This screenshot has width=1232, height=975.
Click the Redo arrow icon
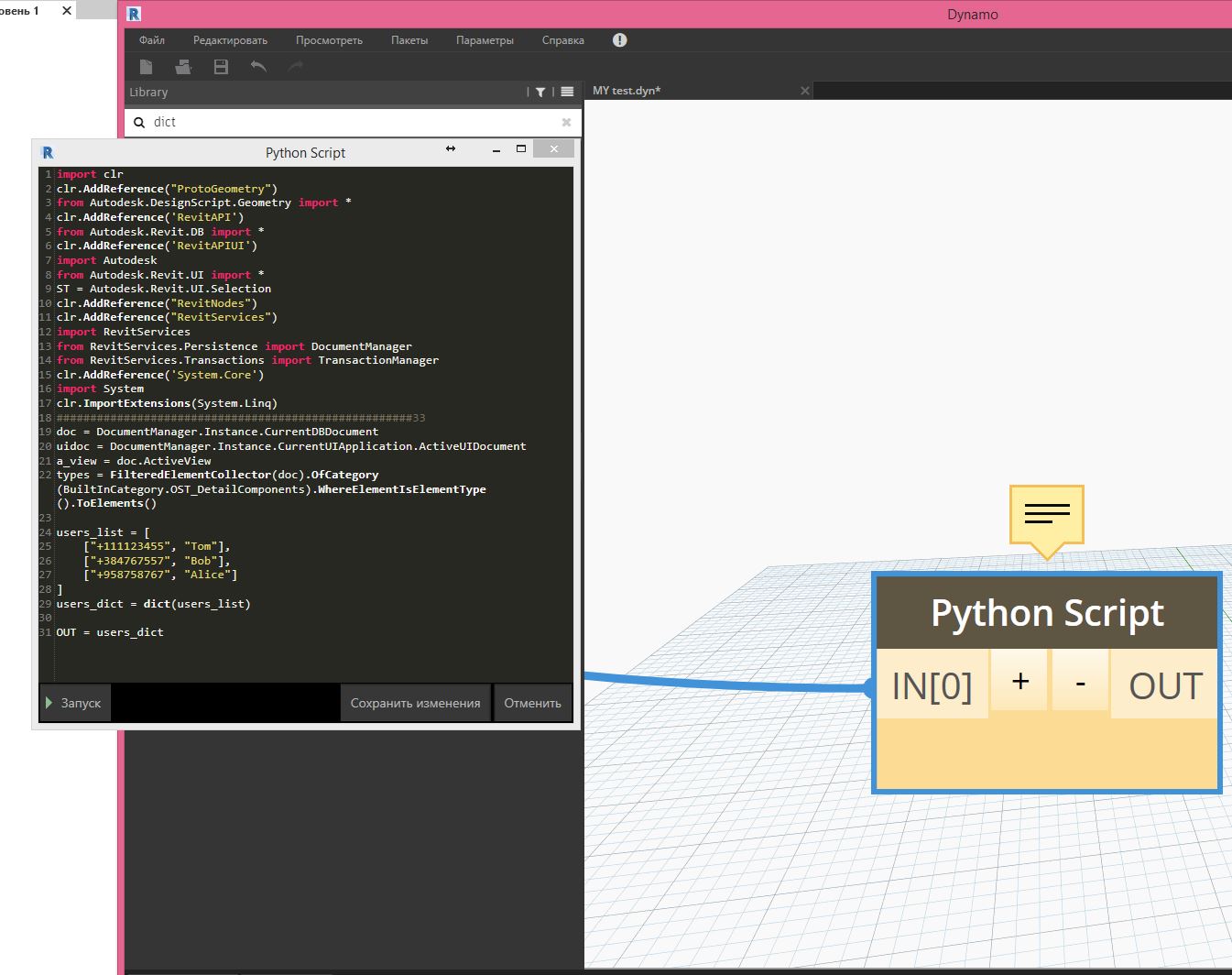[x=295, y=66]
